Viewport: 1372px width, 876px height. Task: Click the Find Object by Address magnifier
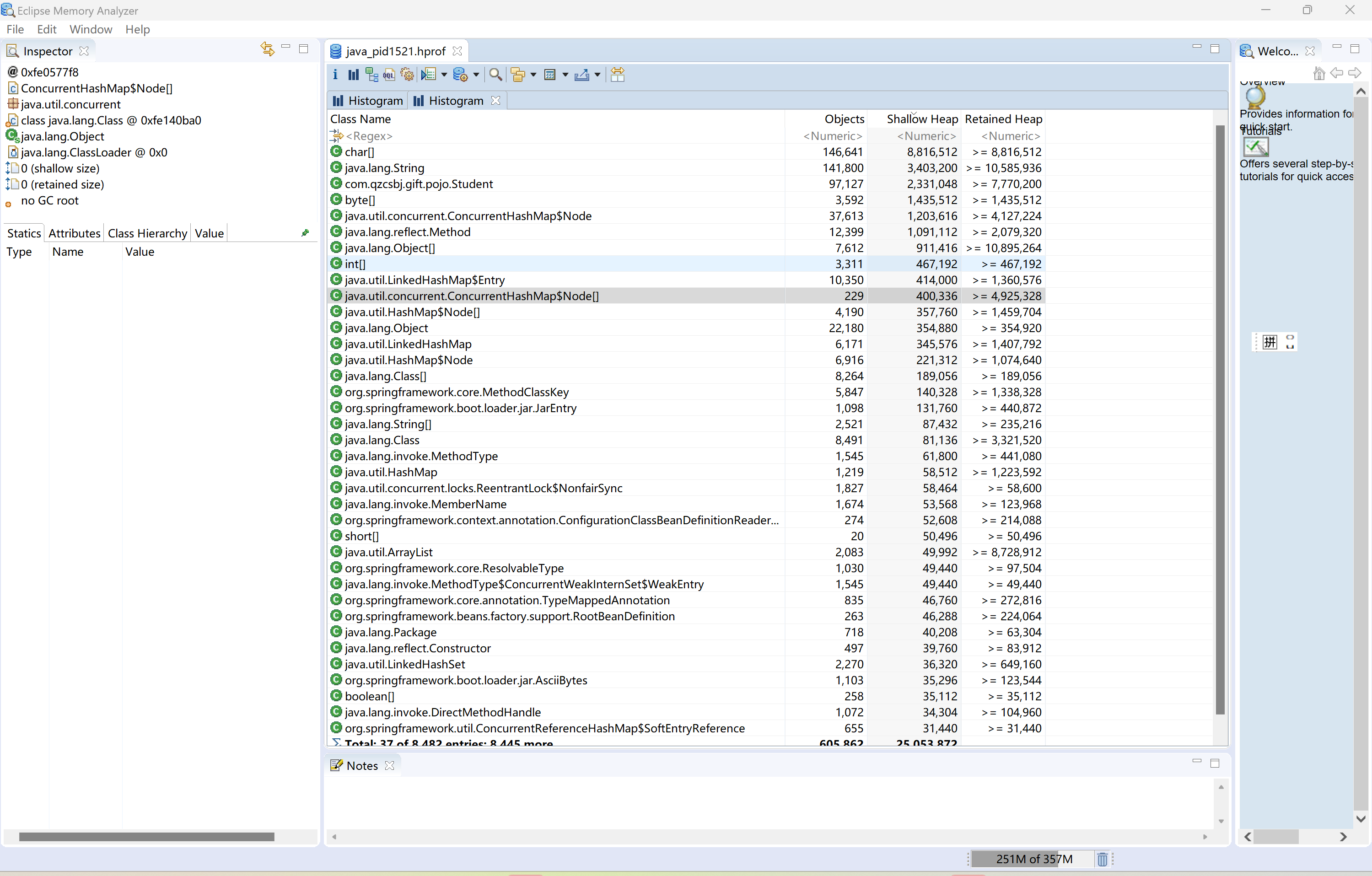pyautogui.click(x=496, y=75)
